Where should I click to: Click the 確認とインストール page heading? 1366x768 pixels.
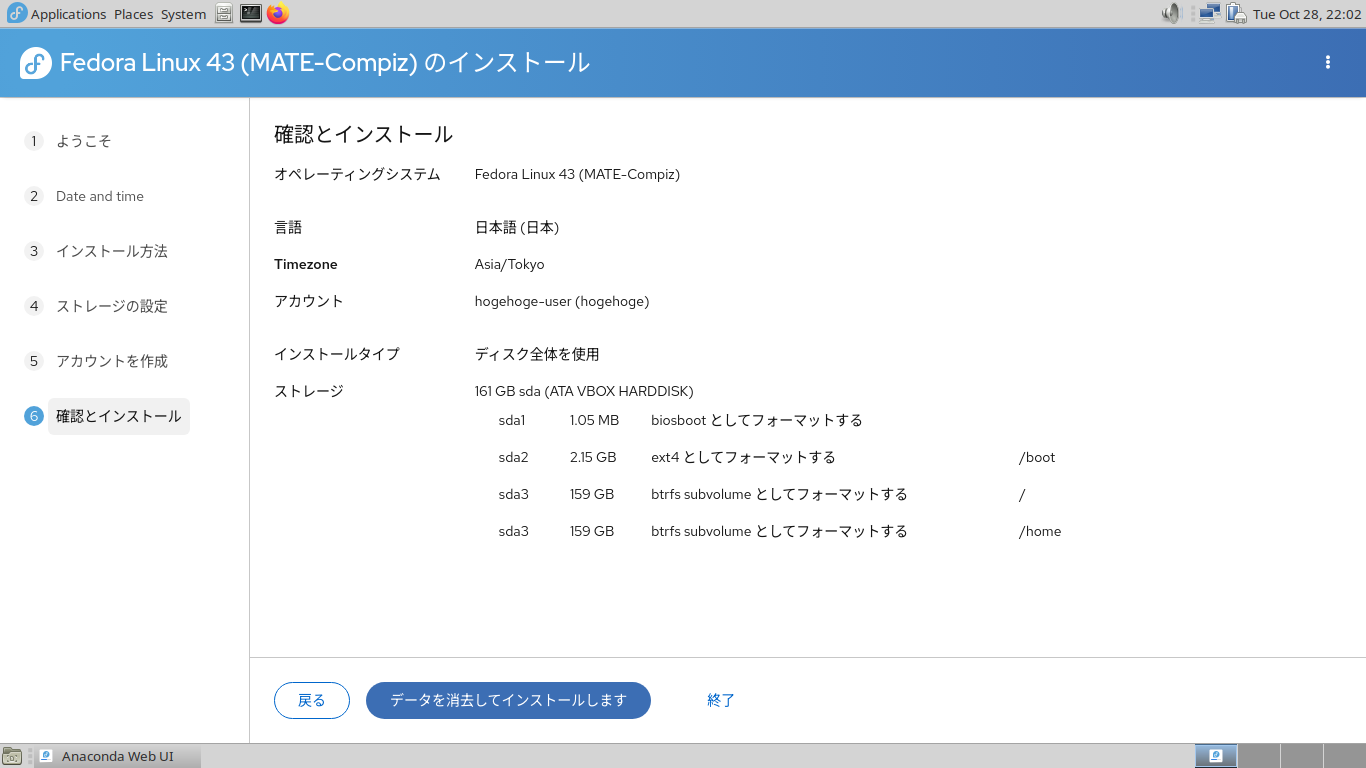click(364, 134)
